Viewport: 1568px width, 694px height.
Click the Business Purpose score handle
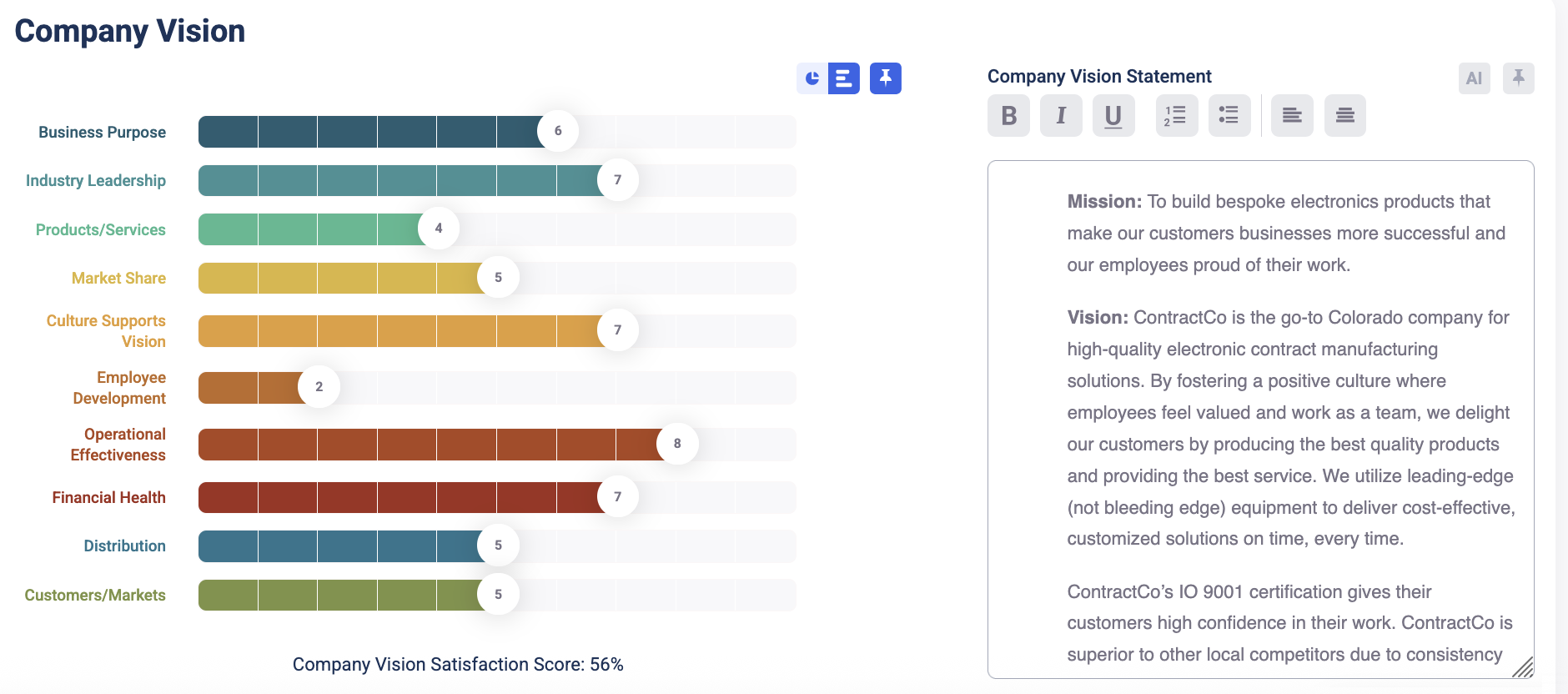[558, 131]
